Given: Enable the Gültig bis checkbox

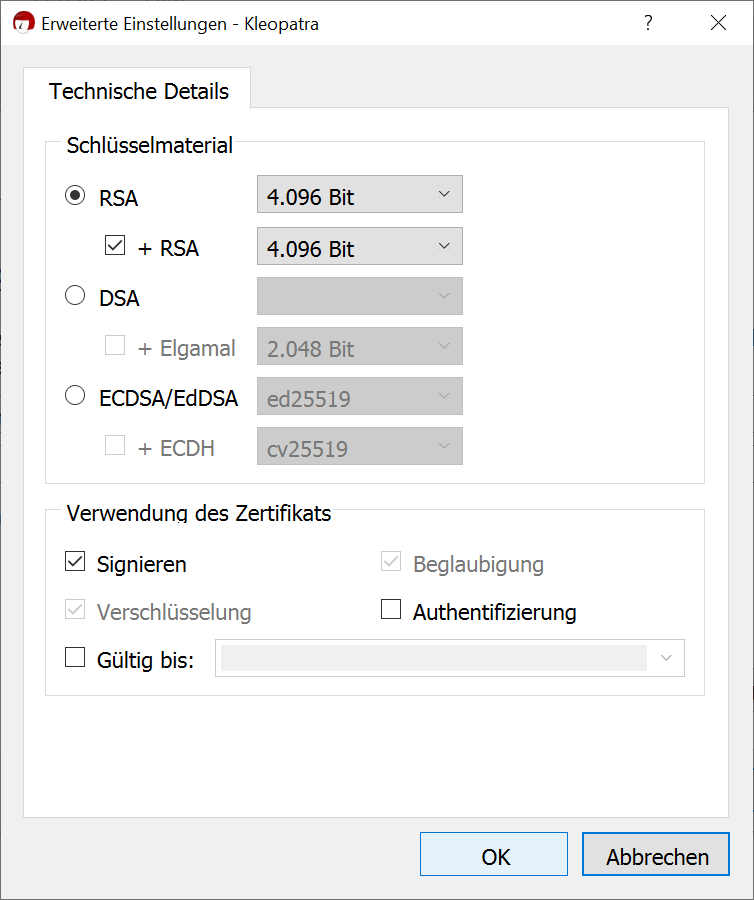Looking at the screenshot, I should coord(75,658).
